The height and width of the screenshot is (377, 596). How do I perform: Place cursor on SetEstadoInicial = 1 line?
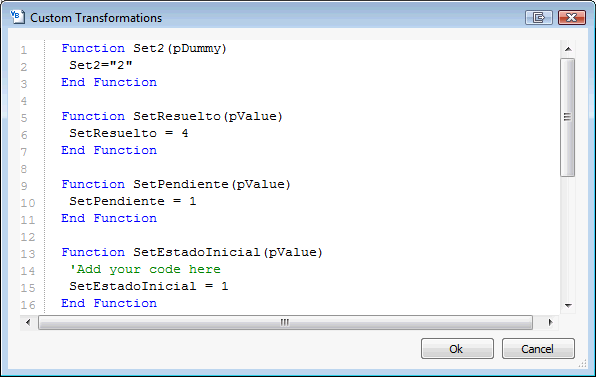(149, 286)
